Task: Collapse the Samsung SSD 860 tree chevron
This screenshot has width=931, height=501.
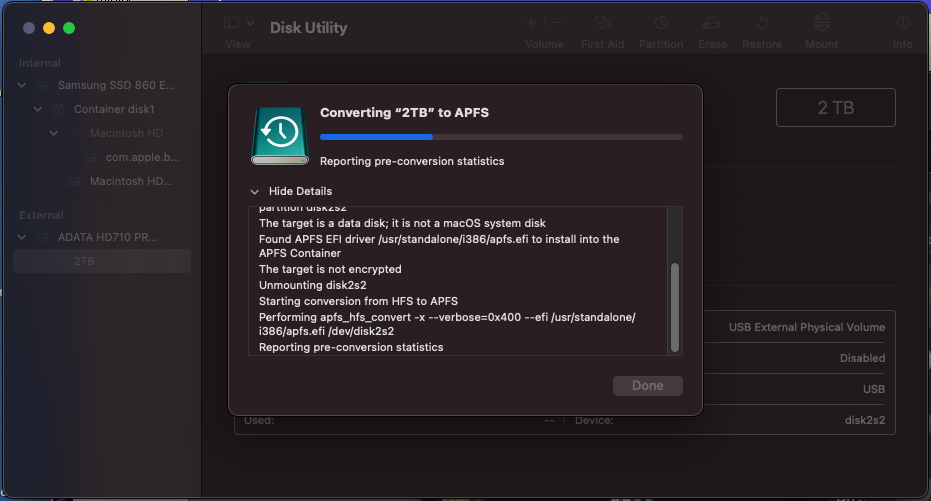Action: point(22,85)
